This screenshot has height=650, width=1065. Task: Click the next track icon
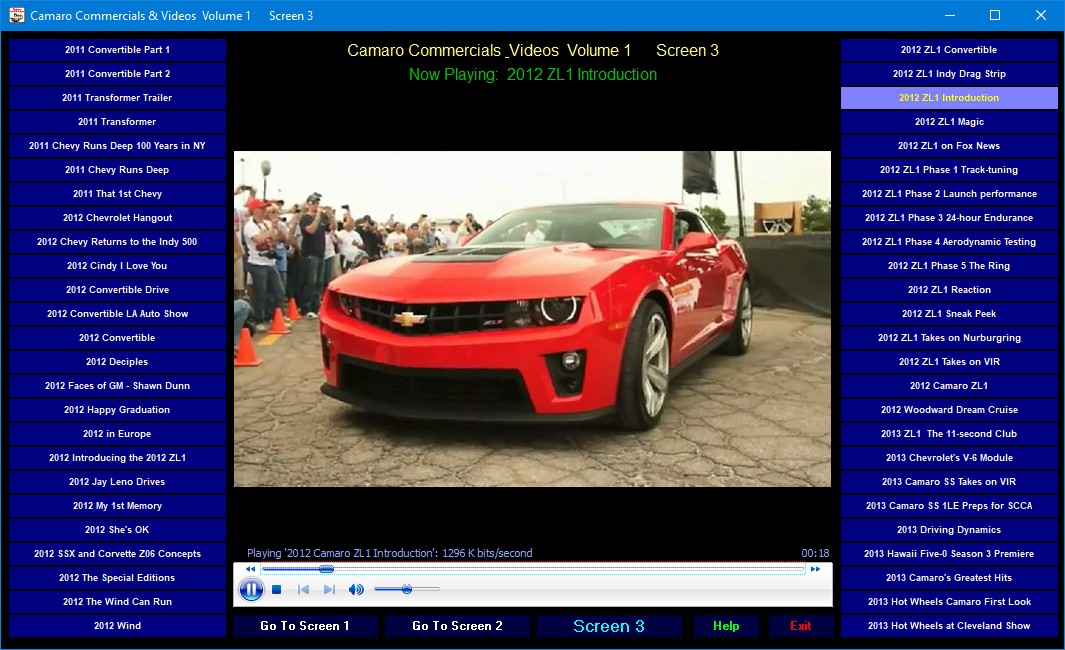click(x=329, y=590)
